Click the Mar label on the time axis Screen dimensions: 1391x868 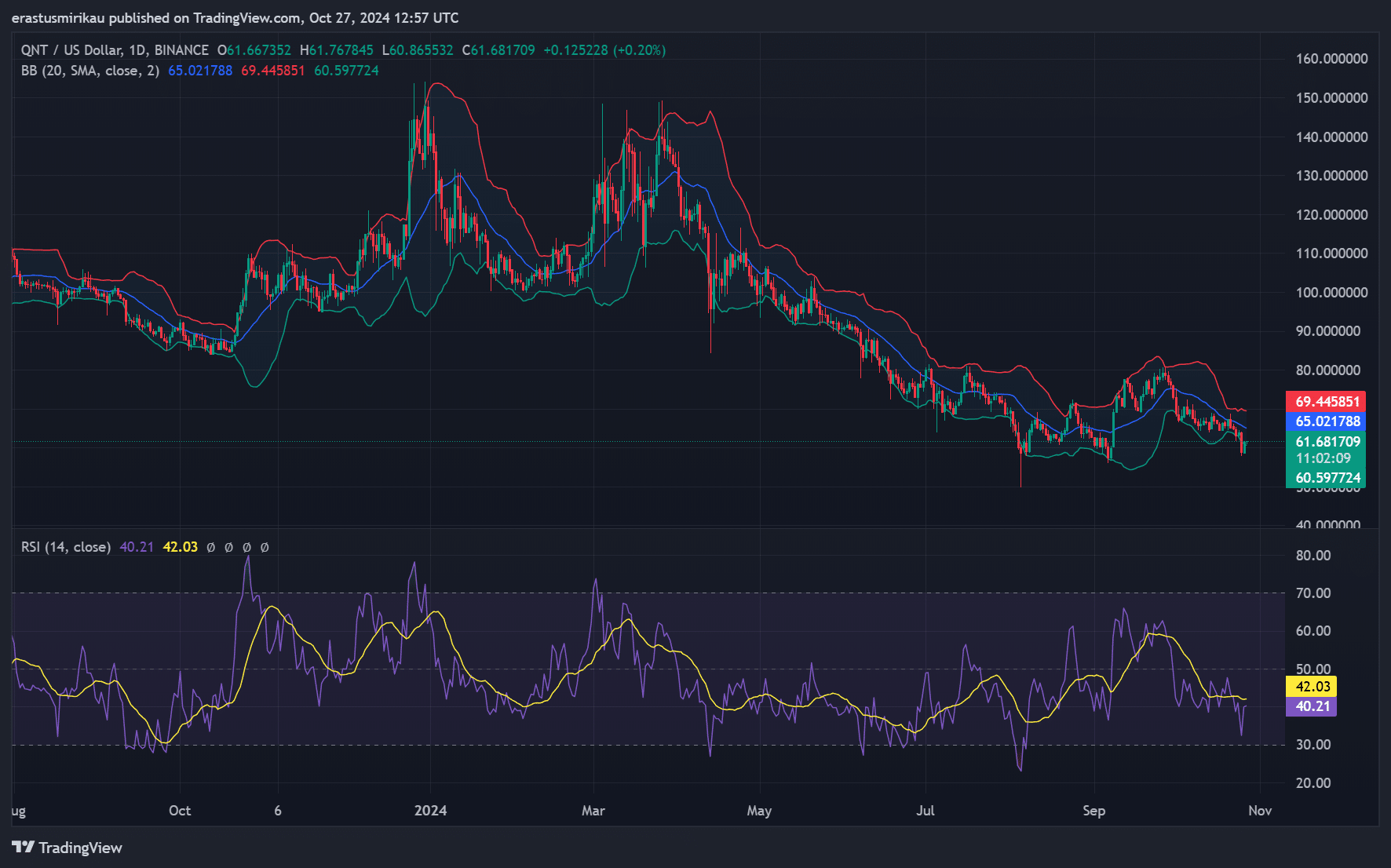593,811
